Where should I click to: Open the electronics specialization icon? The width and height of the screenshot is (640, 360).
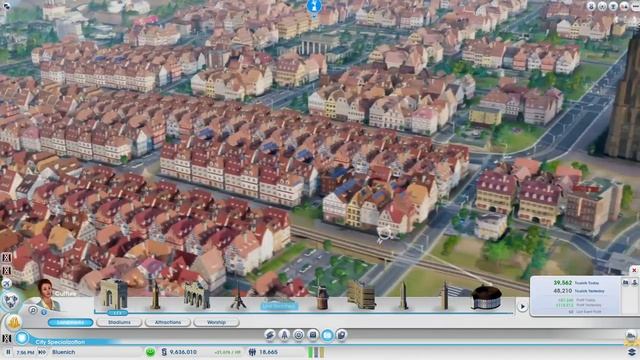(x=313, y=335)
